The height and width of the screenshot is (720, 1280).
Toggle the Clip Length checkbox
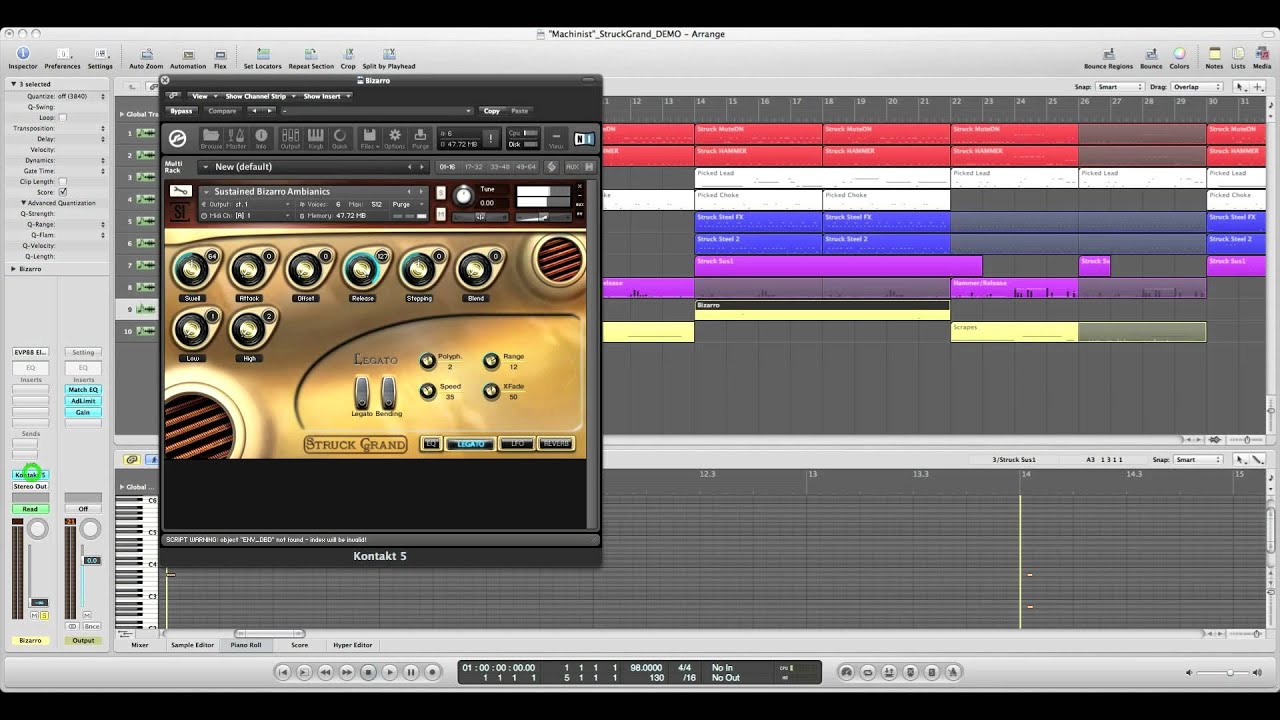point(62,181)
